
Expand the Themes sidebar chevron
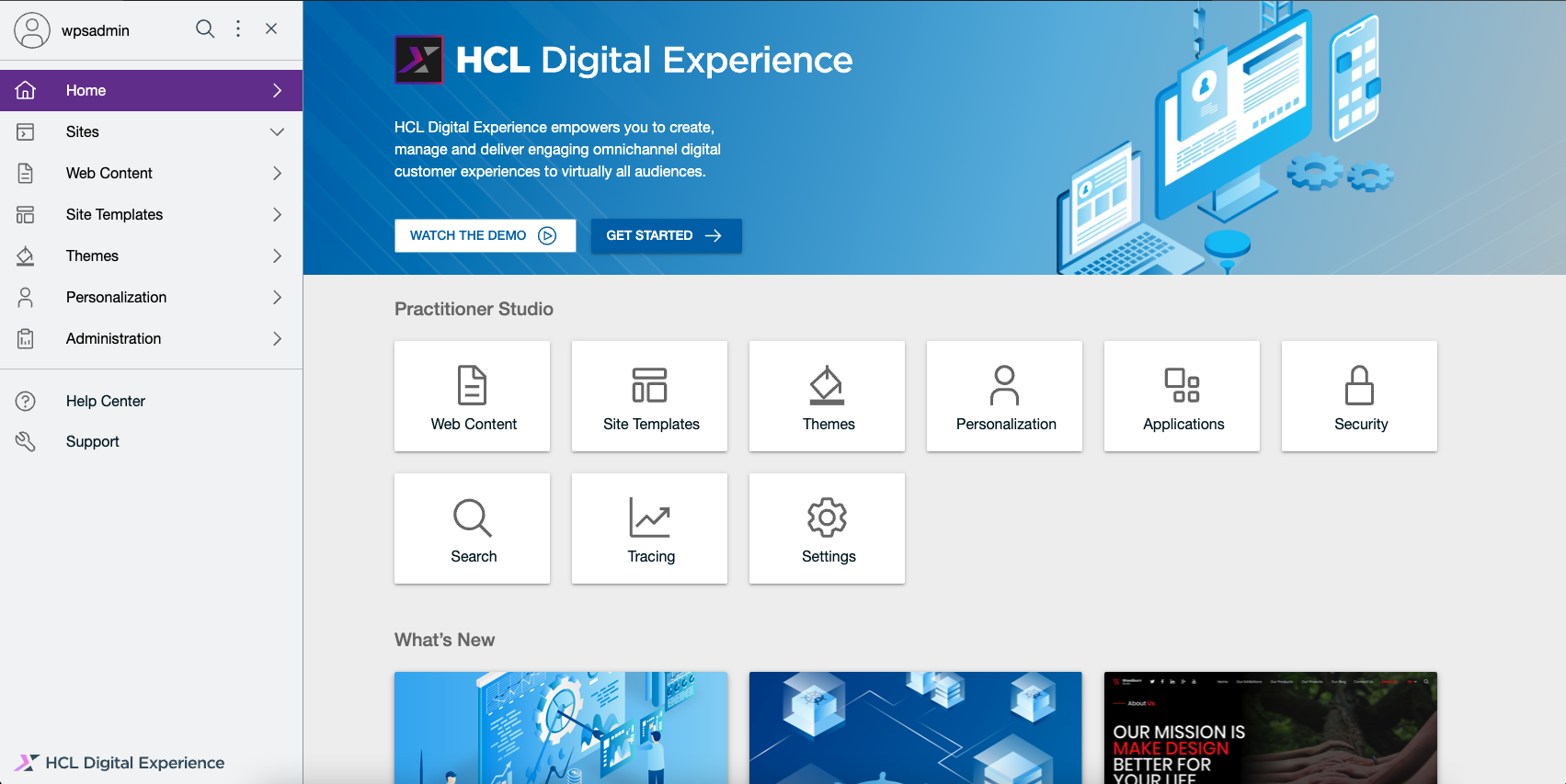pyautogui.click(x=277, y=256)
